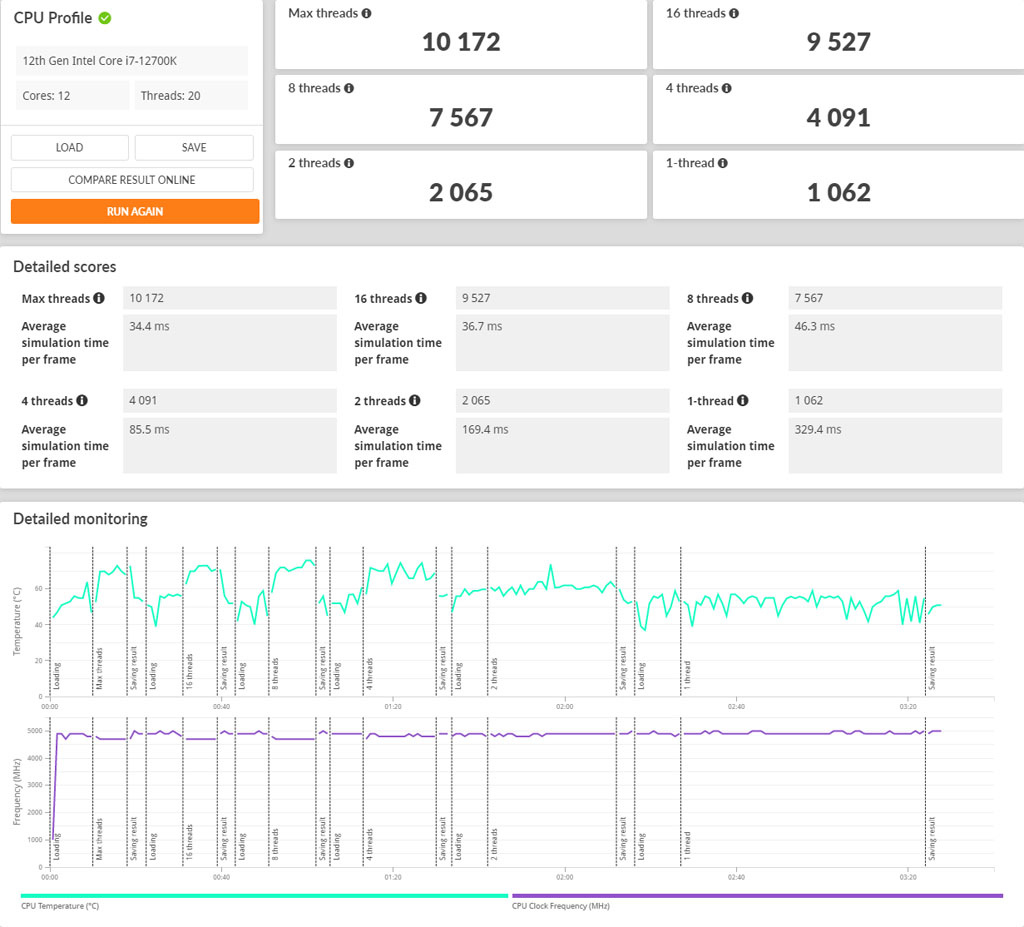Viewport: 1024px width, 927px height.
Task: Click the large 7 567 score on the 8 threads card
Action: 461,118
